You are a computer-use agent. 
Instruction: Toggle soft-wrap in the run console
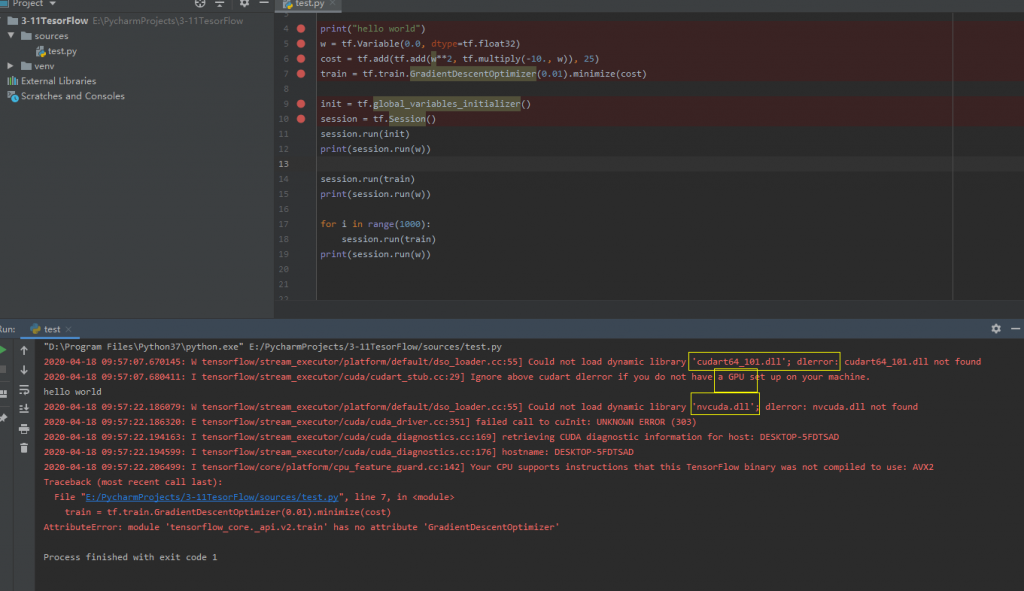[24, 388]
